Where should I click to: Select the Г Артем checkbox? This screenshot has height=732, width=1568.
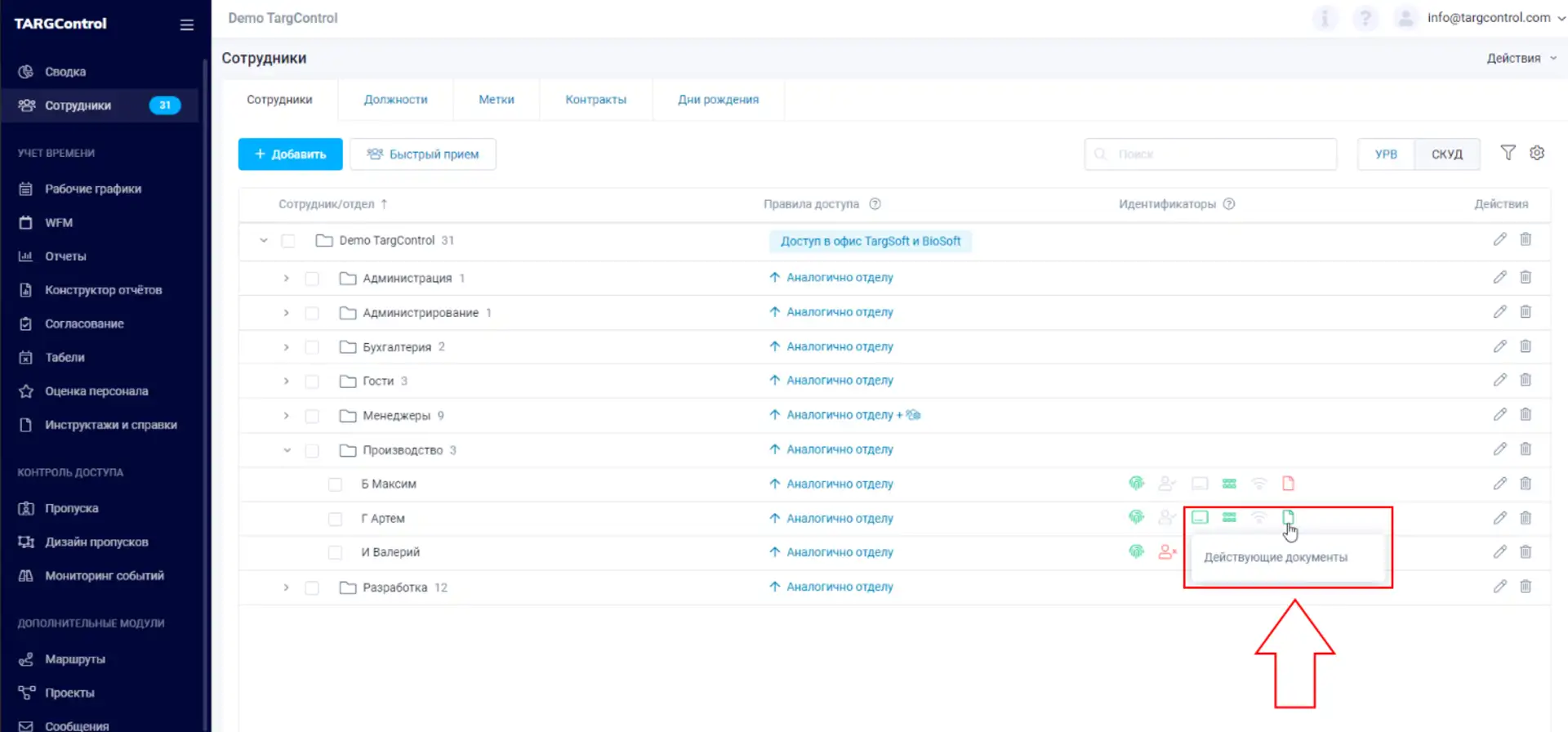pyautogui.click(x=335, y=519)
